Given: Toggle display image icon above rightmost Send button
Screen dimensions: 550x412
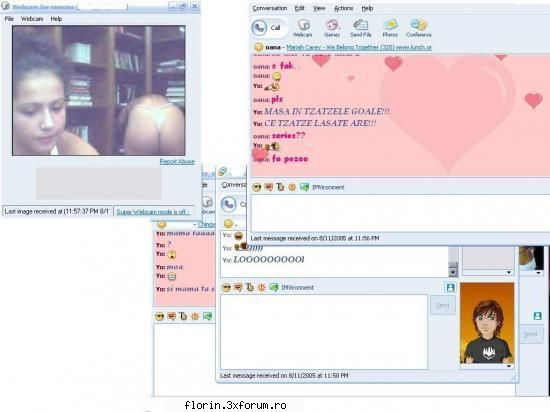Looking at the screenshot, I should pos(537,316).
